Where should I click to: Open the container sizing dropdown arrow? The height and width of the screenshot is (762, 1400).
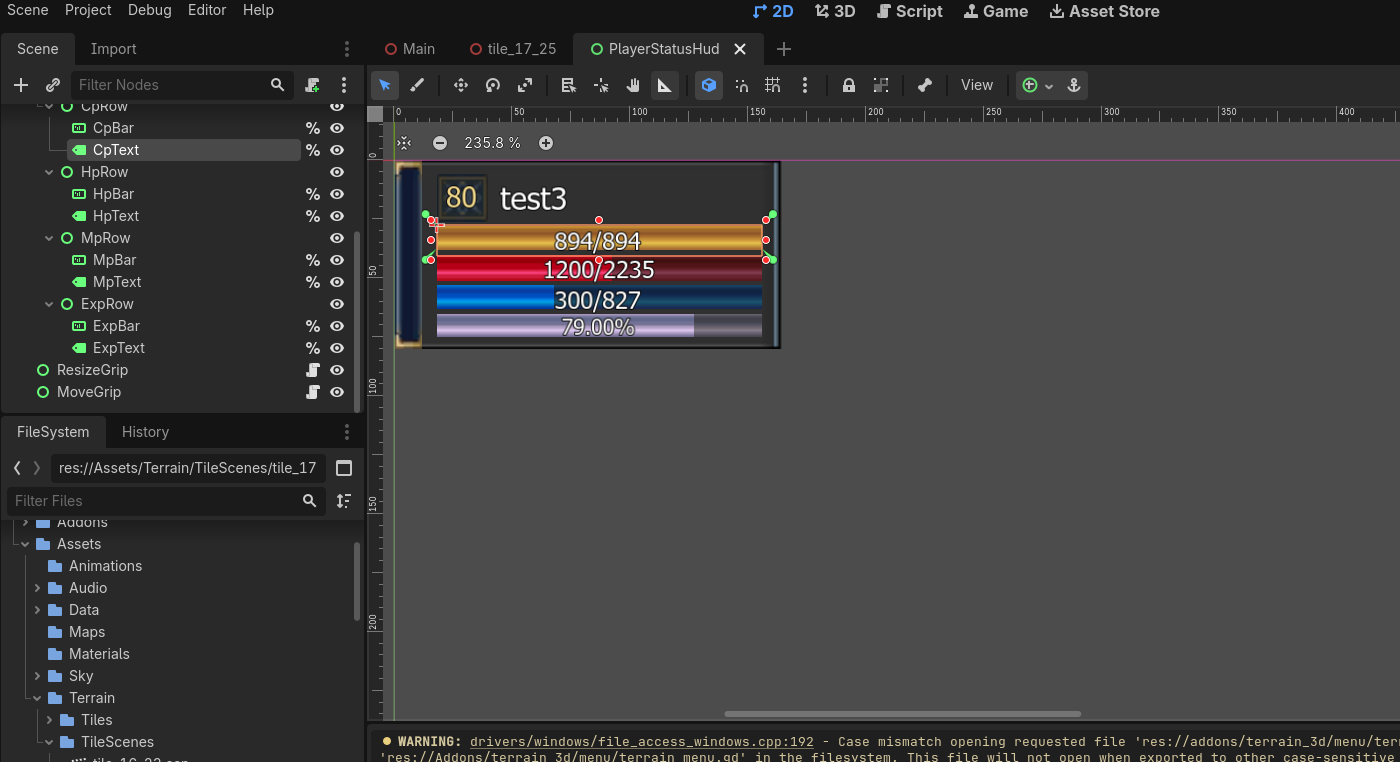(1049, 86)
